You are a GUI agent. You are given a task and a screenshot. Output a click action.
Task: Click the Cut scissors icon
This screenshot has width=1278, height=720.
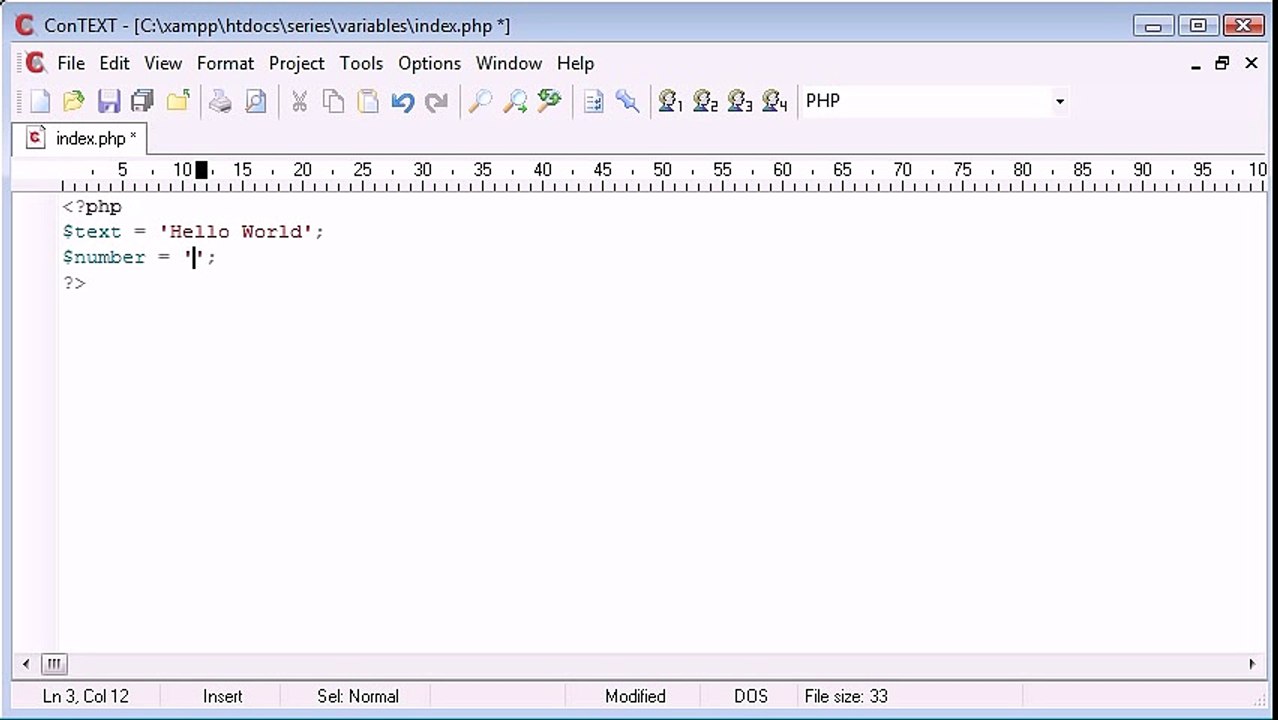299,101
